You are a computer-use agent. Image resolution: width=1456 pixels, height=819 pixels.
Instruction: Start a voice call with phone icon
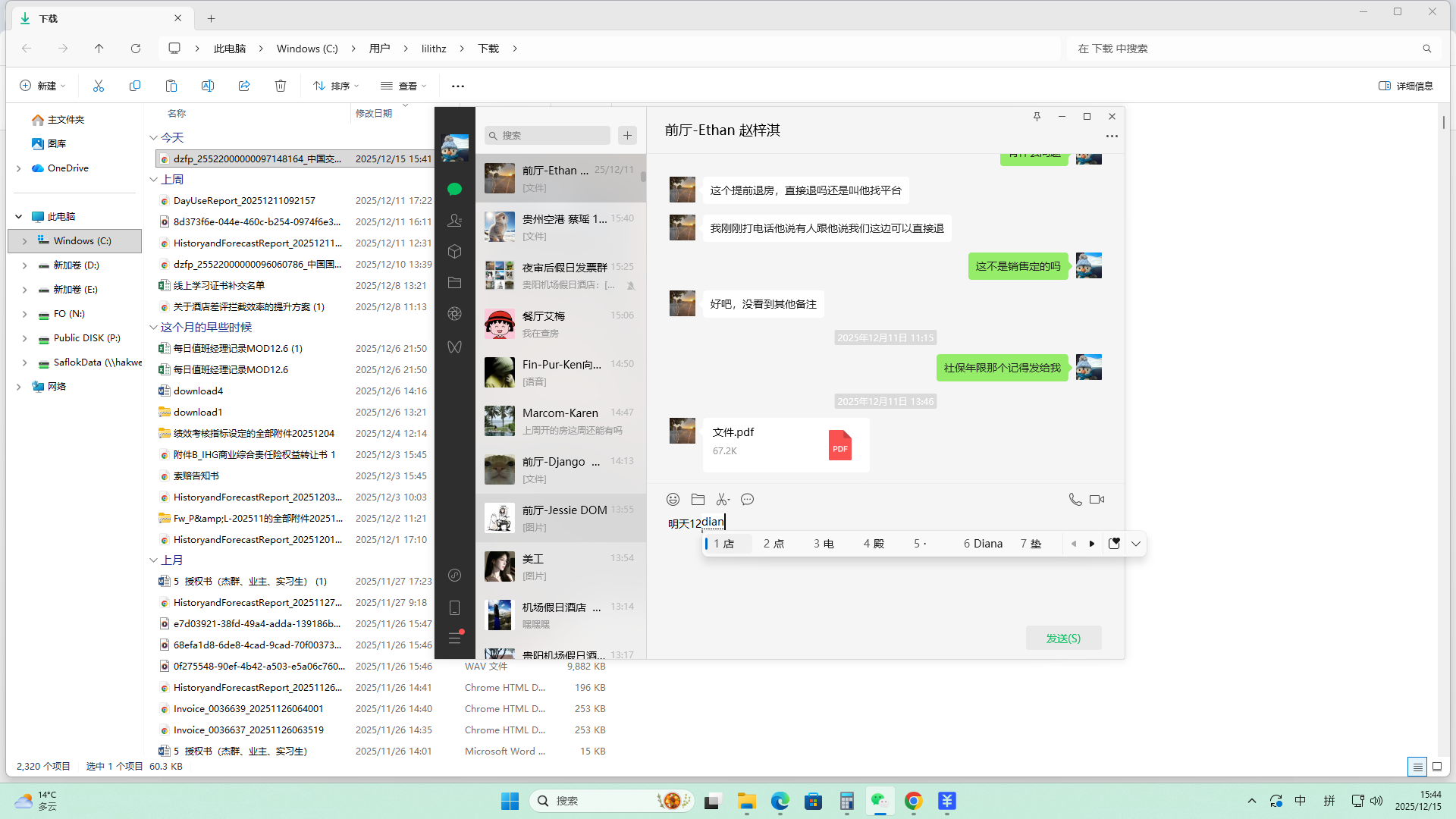(1075, 499)
